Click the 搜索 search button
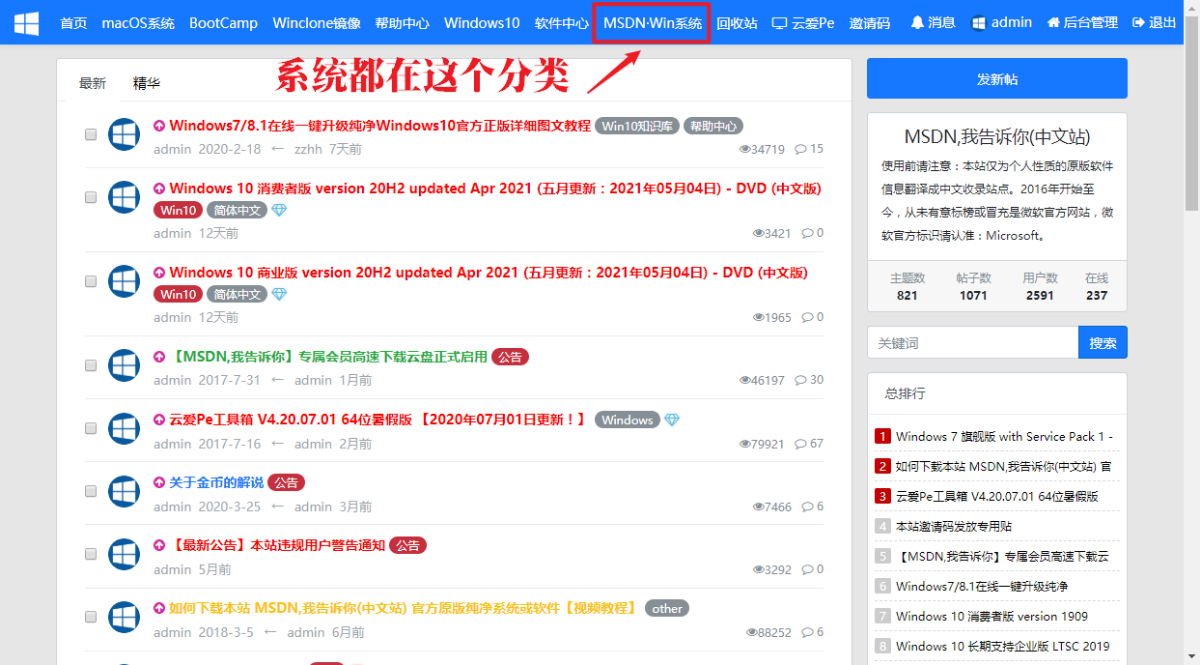This screenshot has height=665, width=1200. [1102, 343]
